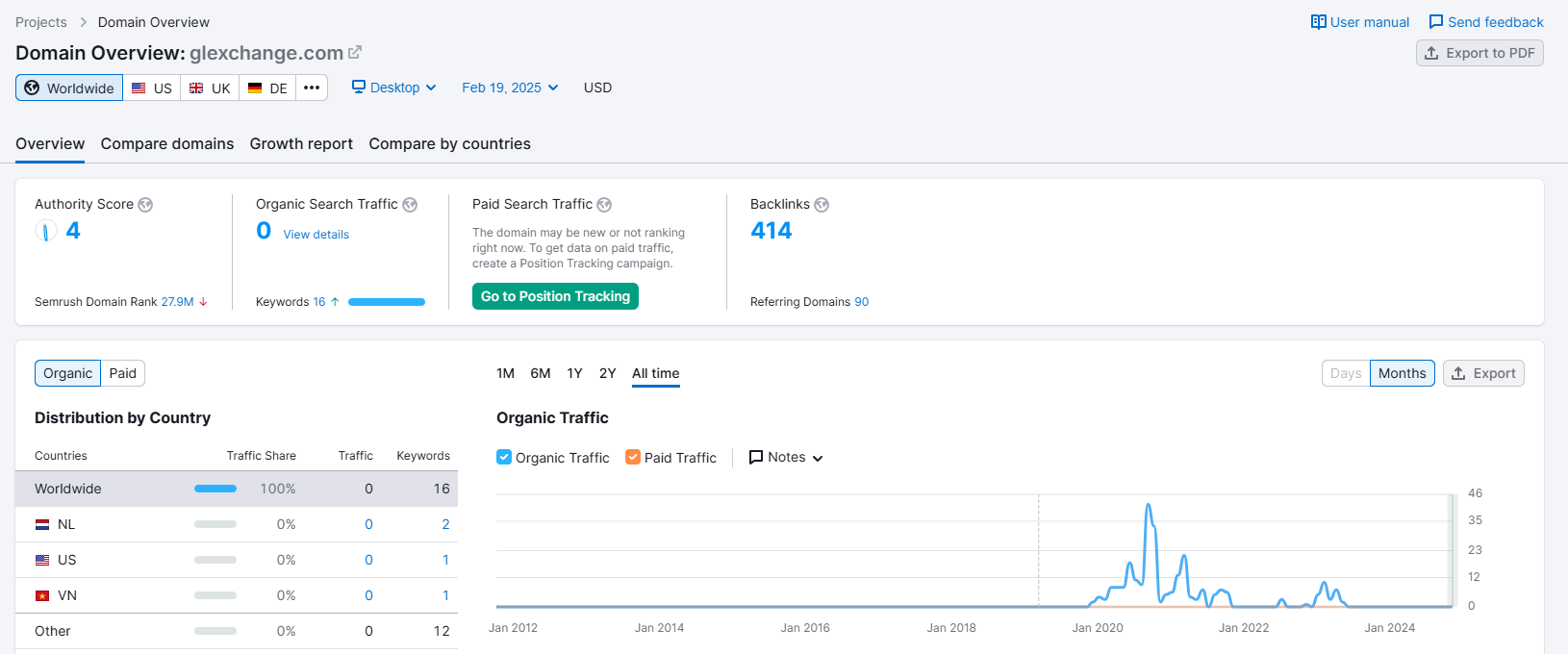This screenshot has width=1568, height=654.
Task: Set the chart range to 1Y
Action: click(x=574, y=373)
